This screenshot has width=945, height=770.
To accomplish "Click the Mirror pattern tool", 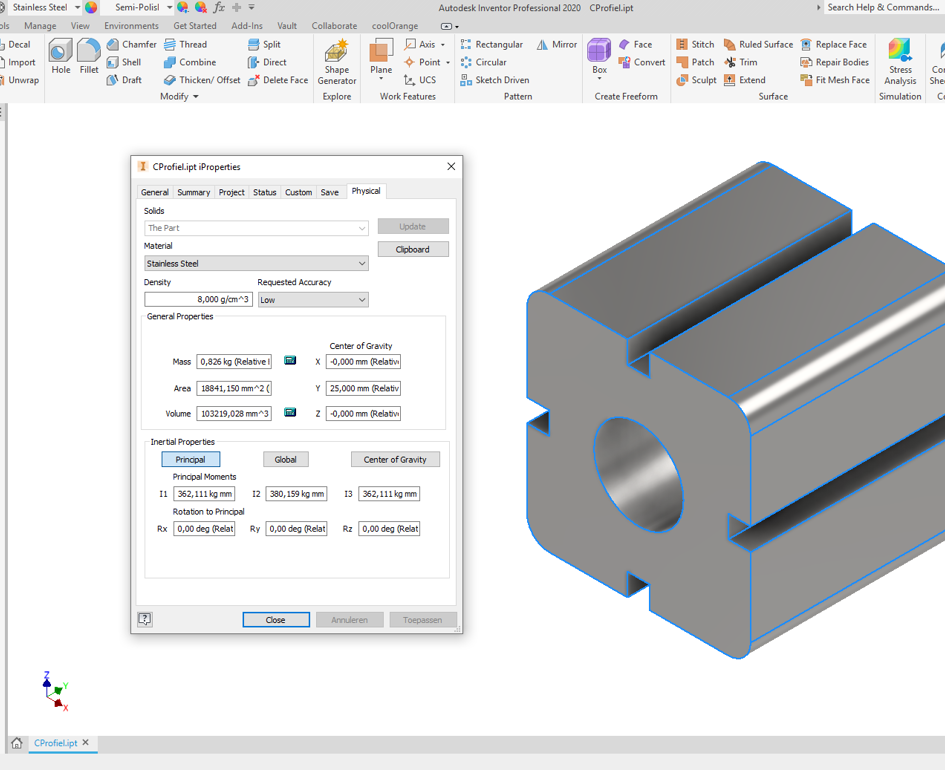I will coord(557,44).
